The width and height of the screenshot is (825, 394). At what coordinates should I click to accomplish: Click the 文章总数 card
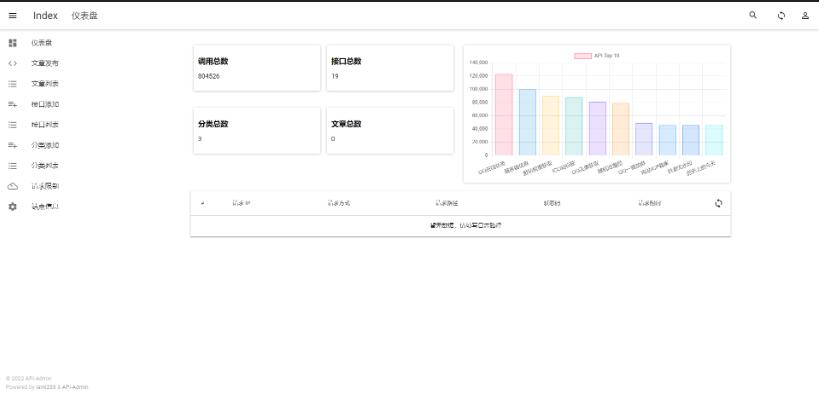(390, 131)
